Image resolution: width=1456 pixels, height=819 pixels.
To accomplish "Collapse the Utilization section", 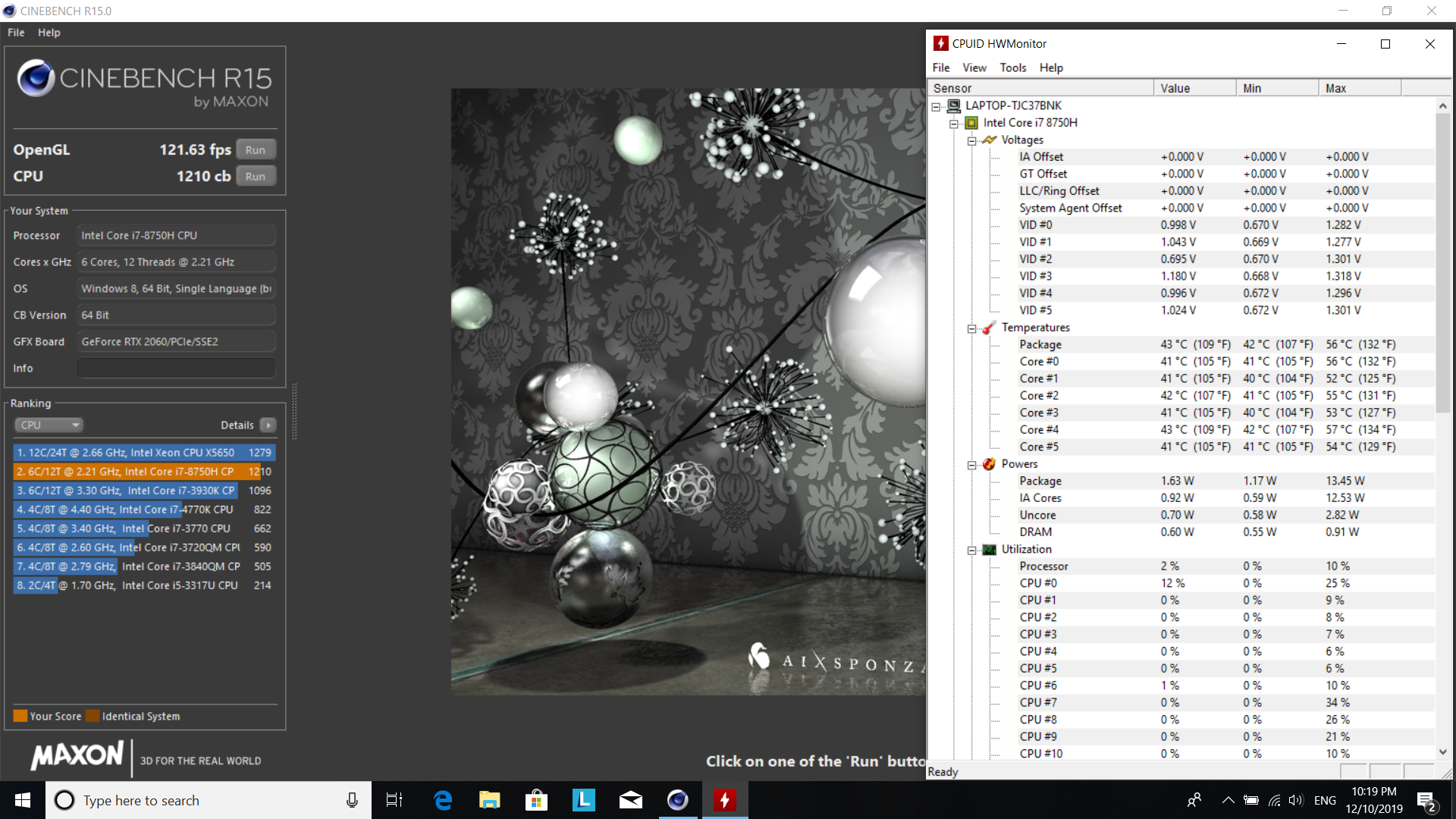I will click(971, 550).
